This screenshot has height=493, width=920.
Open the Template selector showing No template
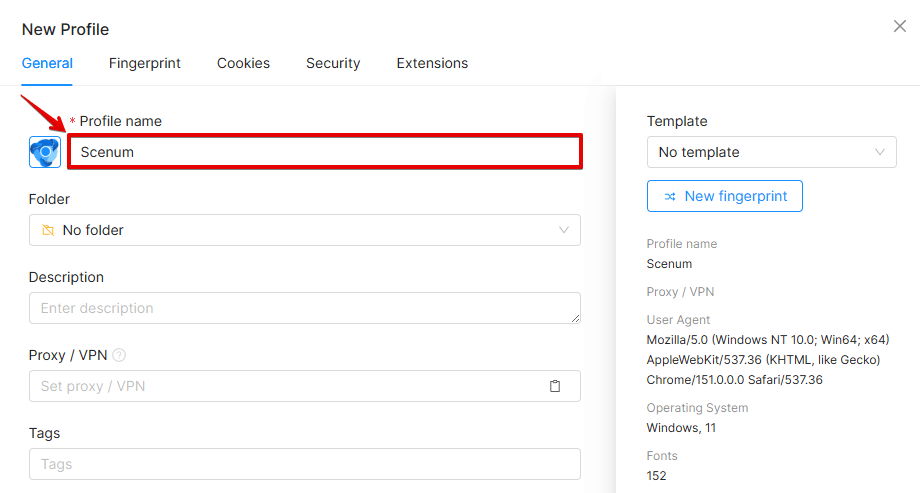coord(772,152)
